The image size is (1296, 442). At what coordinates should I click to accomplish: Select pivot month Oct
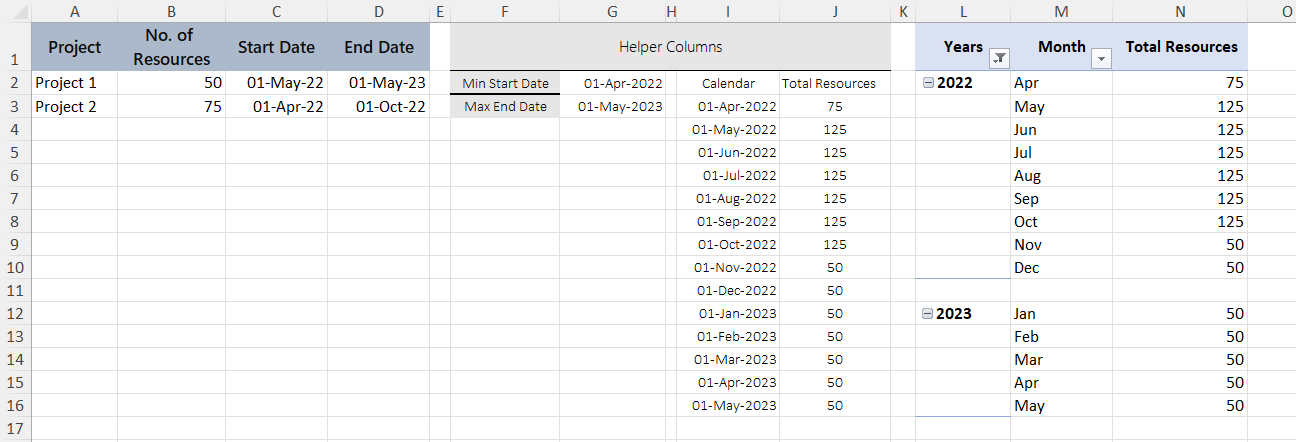coord(1062,221)
